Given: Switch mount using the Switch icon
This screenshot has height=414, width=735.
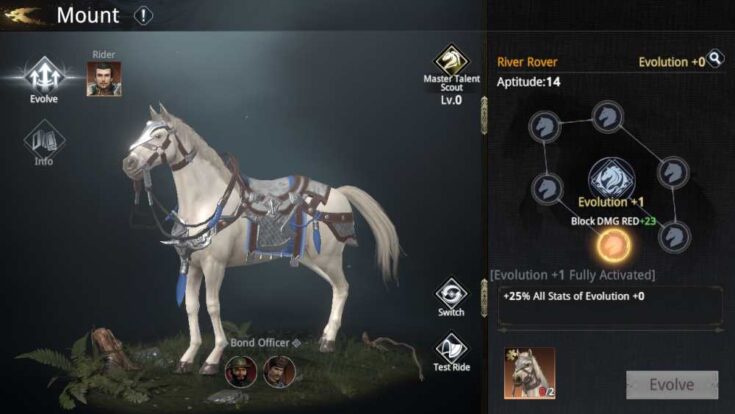Looking at the screenshot, I should [451, 296].
